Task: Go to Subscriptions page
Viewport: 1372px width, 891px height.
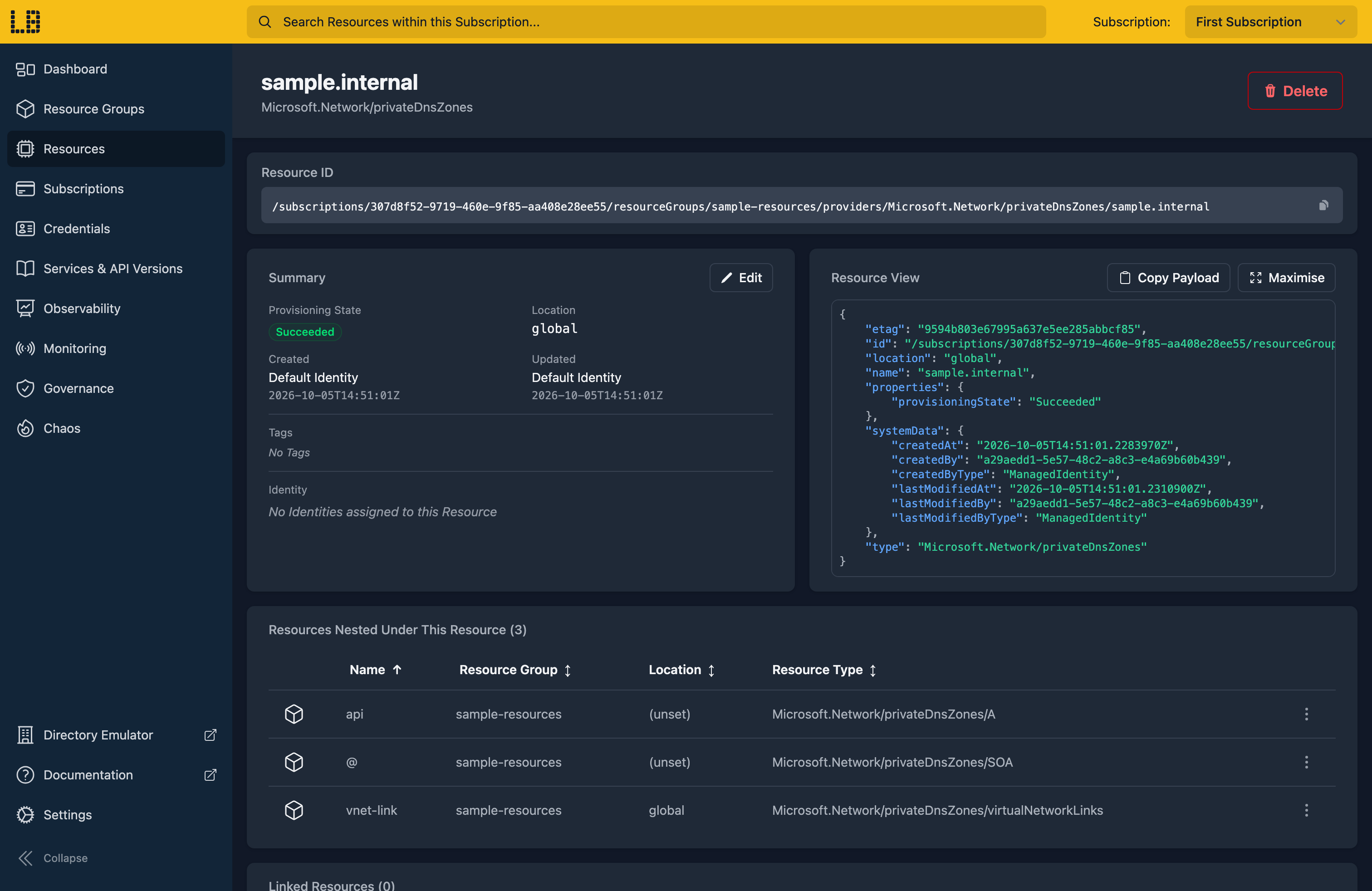Action: (116, 188)
